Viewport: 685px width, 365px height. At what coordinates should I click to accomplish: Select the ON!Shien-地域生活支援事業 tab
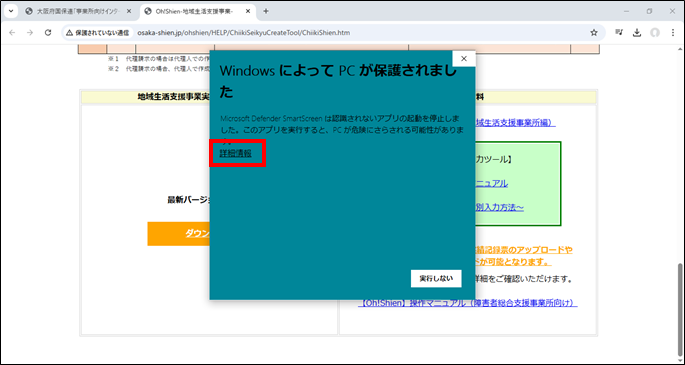coord(197,12)
